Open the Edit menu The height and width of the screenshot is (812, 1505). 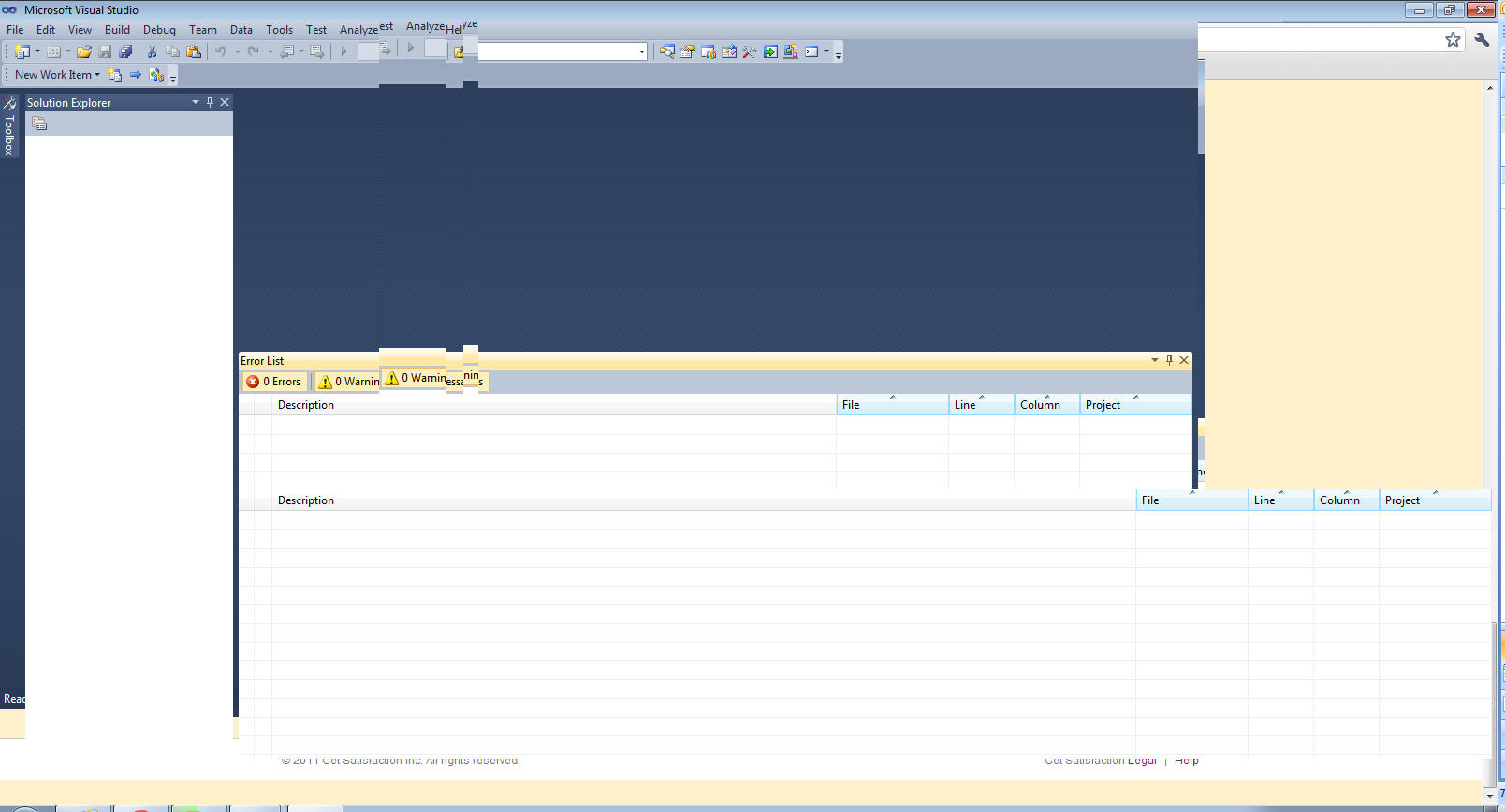[x=46, y=30]
